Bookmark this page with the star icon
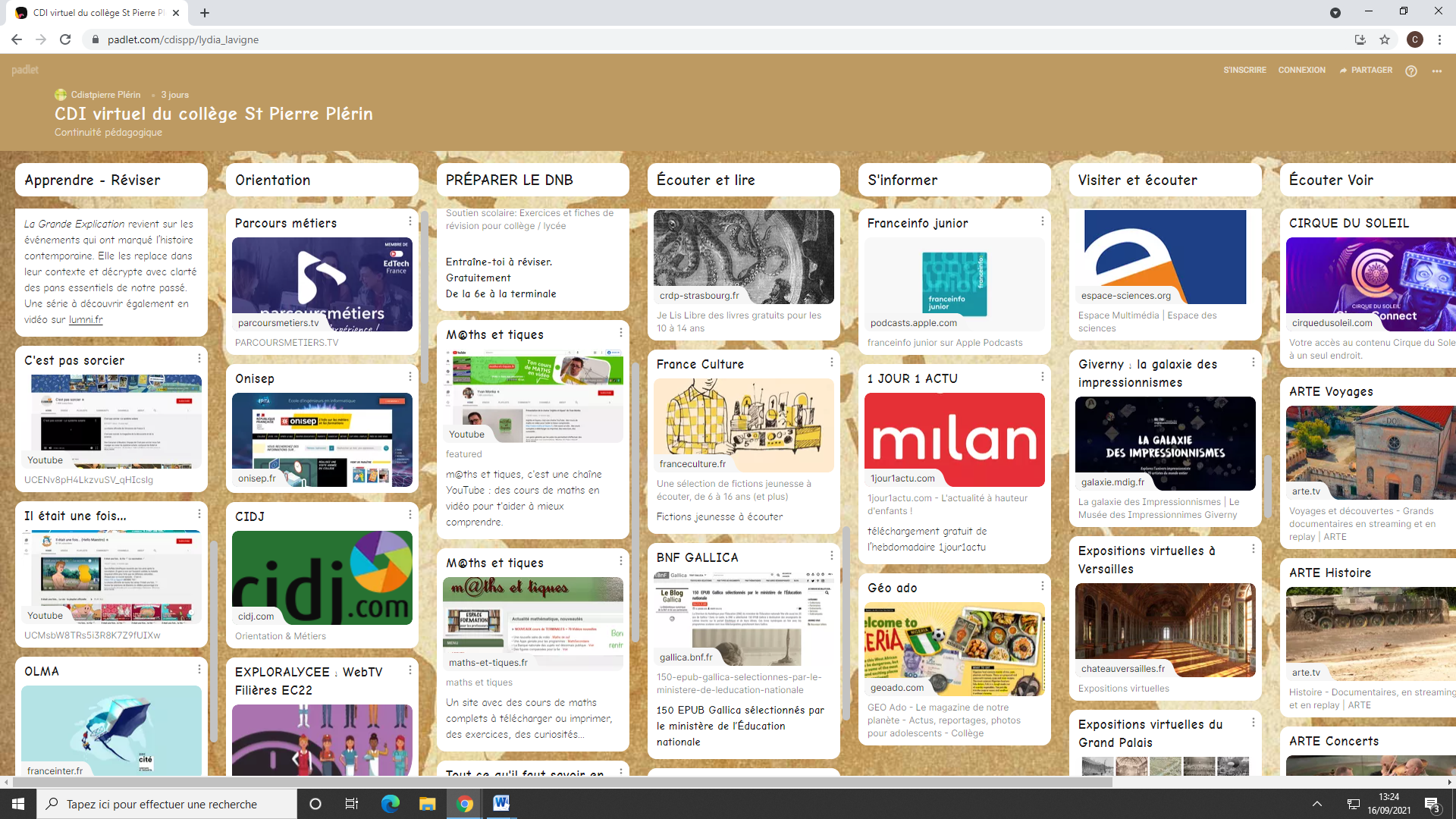1456x819 pixels. [1385, 39]
